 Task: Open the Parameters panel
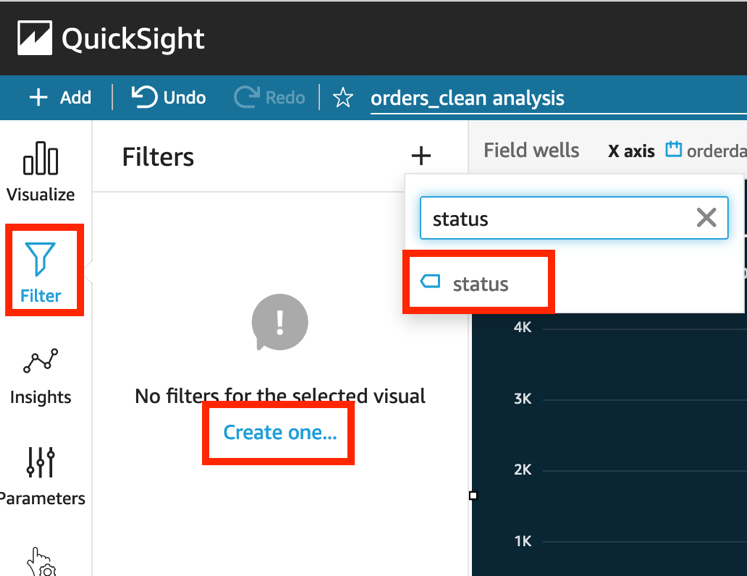tap(42, 476)
